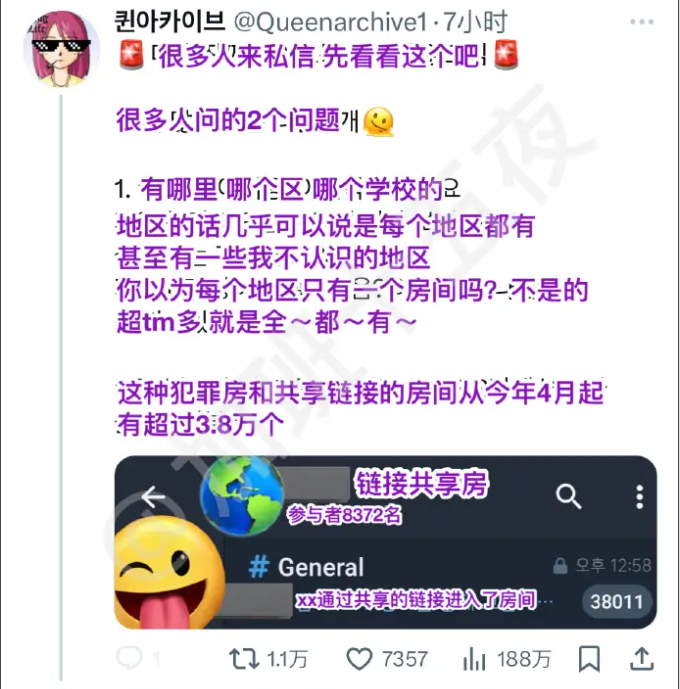Open the tweet's three-dot more menu
The width and height of the screenshot is (680, 689).
coord(642,22)
